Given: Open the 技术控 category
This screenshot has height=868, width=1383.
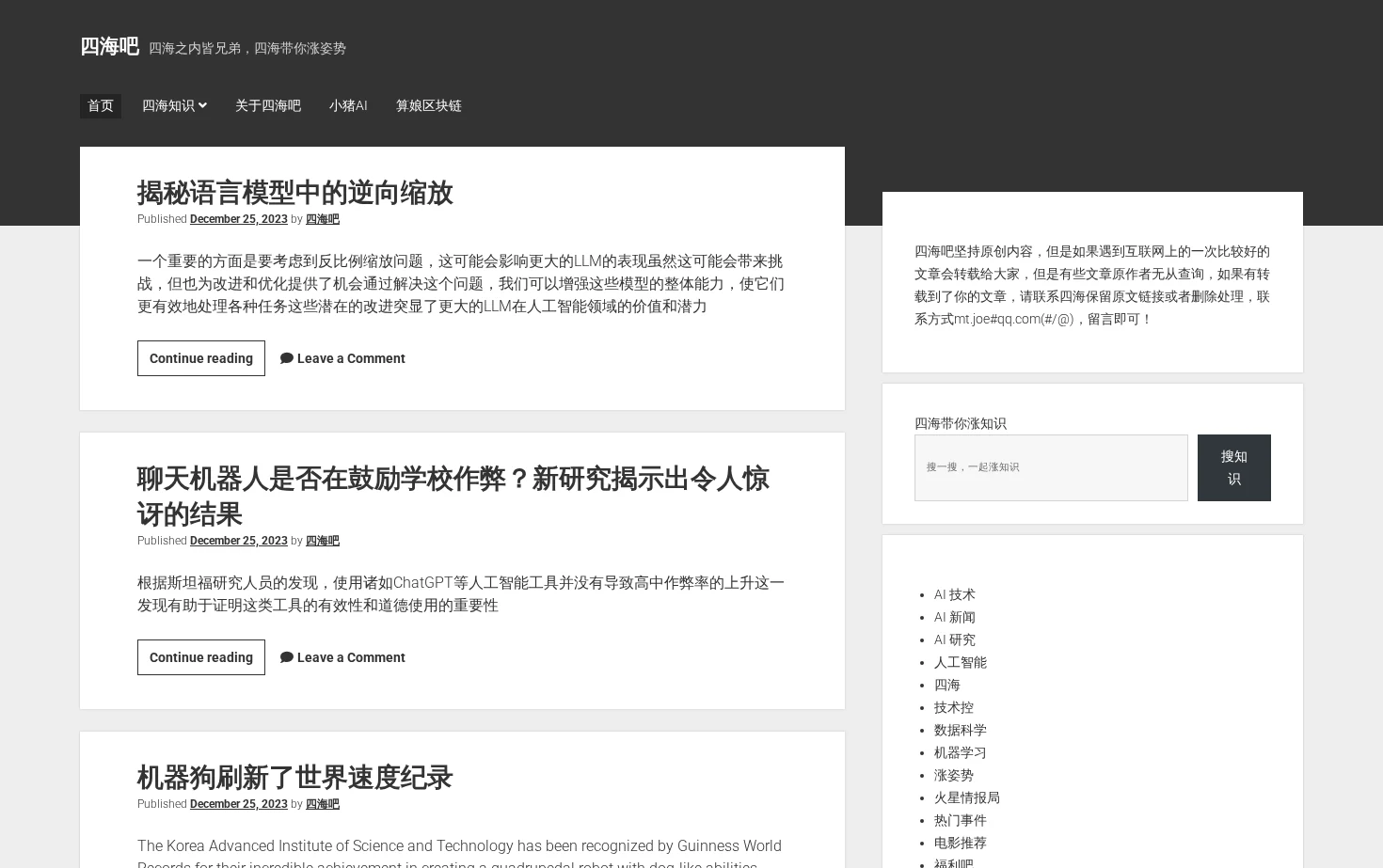Looking at the screenshot, I should point(953,707).
